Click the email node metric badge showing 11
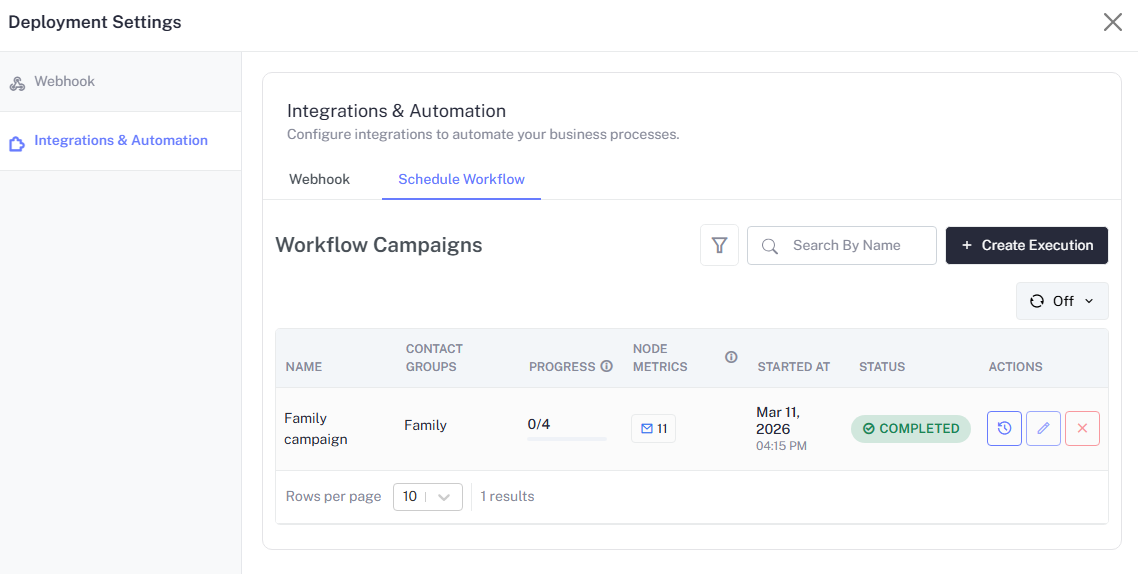1138x574 pixels. [653, 428]
